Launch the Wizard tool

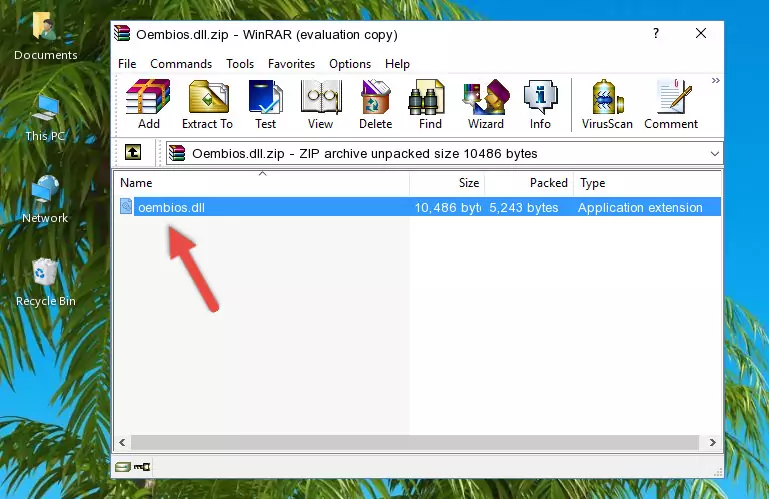pyautogui.click(x=486, y=105)
